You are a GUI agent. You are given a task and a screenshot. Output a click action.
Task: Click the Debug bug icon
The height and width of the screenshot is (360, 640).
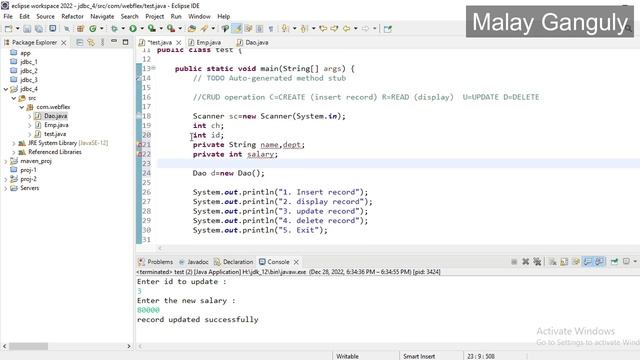(x=114, y=29)
